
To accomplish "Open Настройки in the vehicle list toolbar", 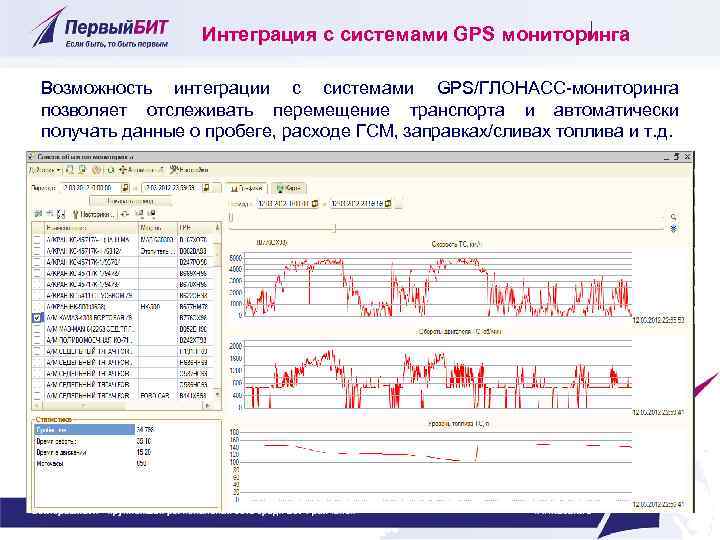I will [x=93, y=214].
